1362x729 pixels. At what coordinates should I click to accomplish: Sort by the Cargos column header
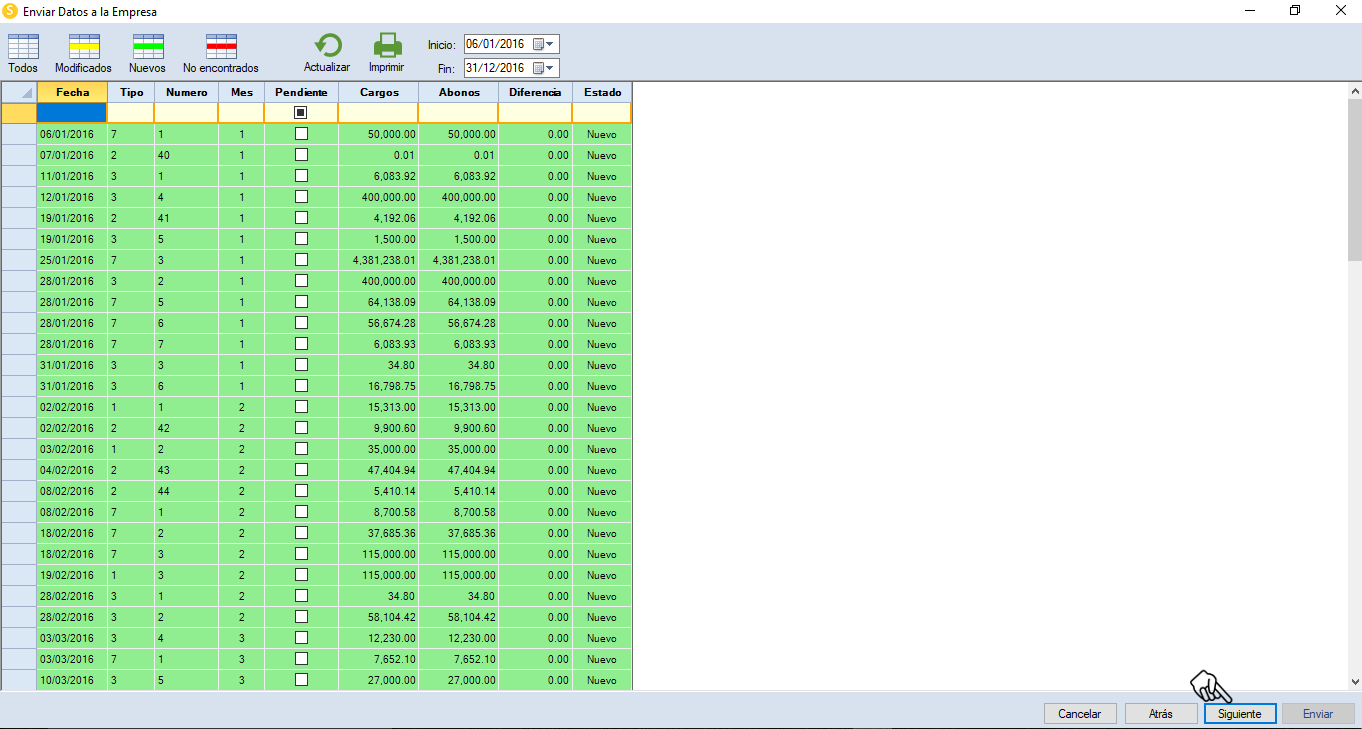(x=379, y=92)
